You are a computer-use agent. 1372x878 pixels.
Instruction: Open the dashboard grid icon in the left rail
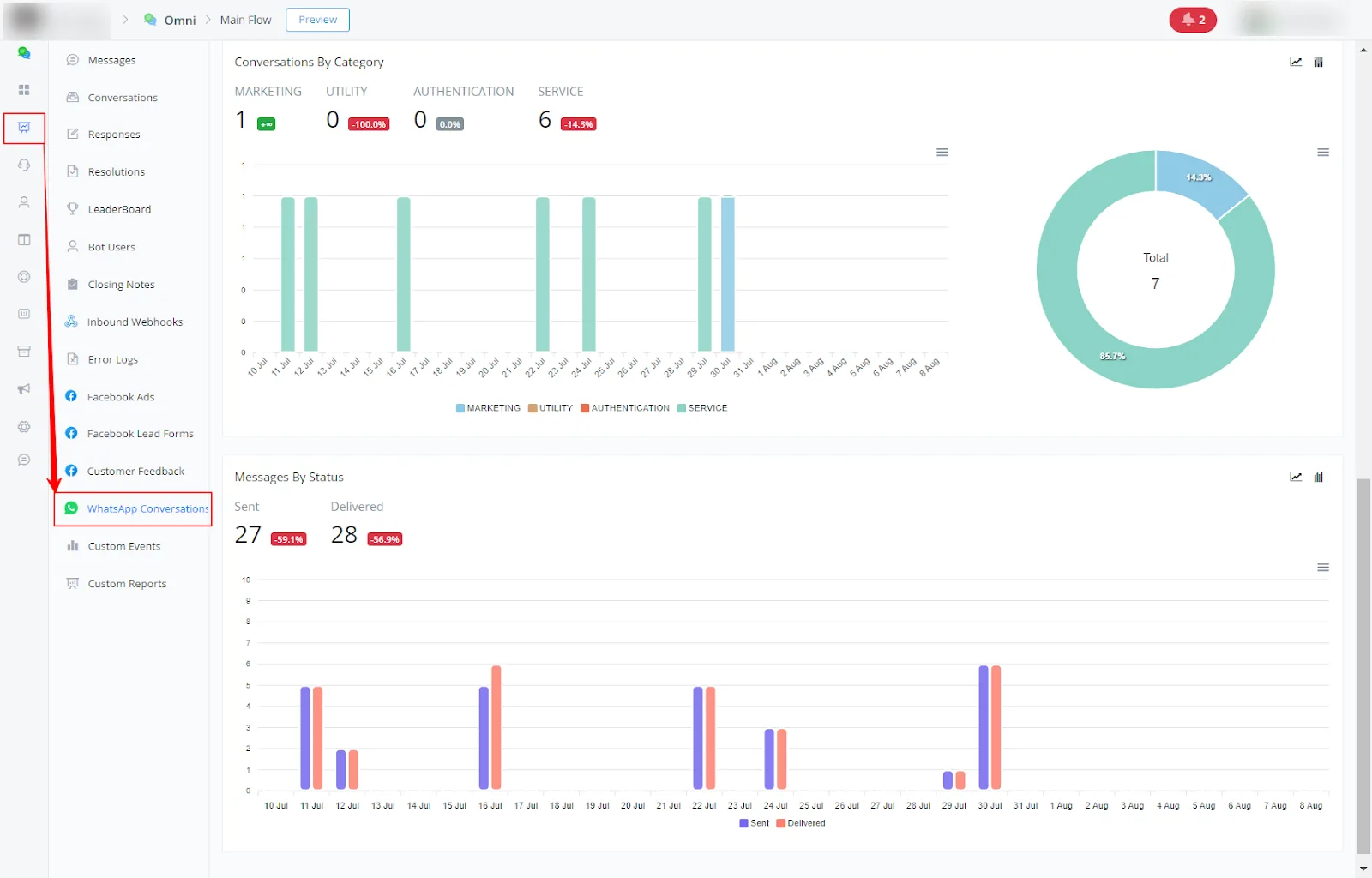coord(24,90)
